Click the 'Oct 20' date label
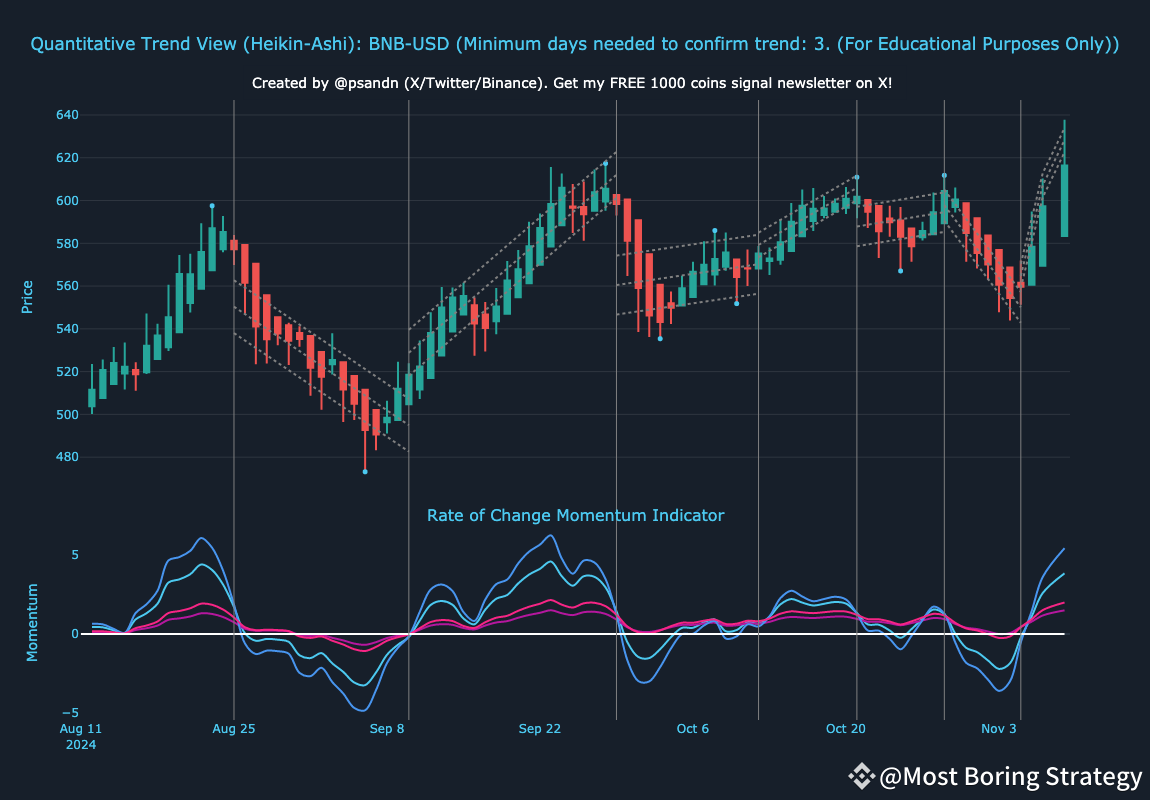The width and height of the screenshot is (1150, 800). (846, 729)
